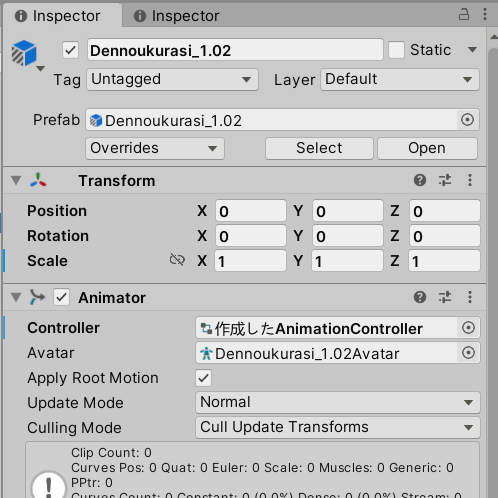This screenshot has width=498, height=498.
Task: Click the Scale label
Action: pyautogui.click(x=47, y=261)
